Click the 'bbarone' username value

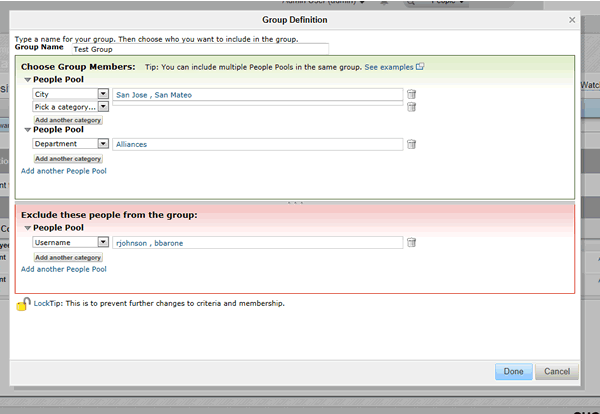point(169,243)
